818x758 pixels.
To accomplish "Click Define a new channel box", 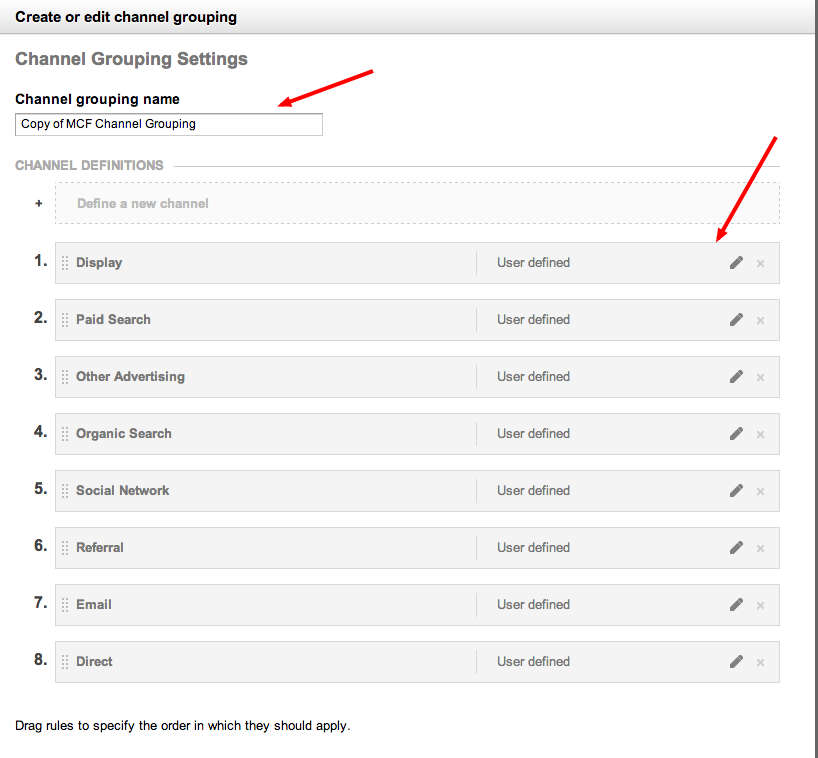I will 417,203.
